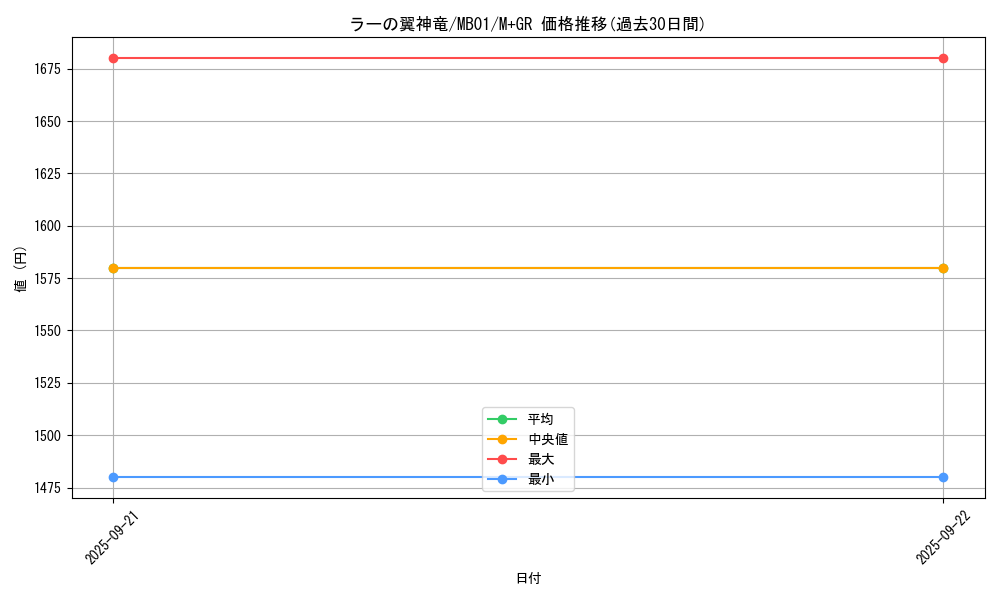Click the y-axis title 値 (円)
The width and height of the screenshot is (1000, 600).
pyautogui.click(x=20, y=268)
